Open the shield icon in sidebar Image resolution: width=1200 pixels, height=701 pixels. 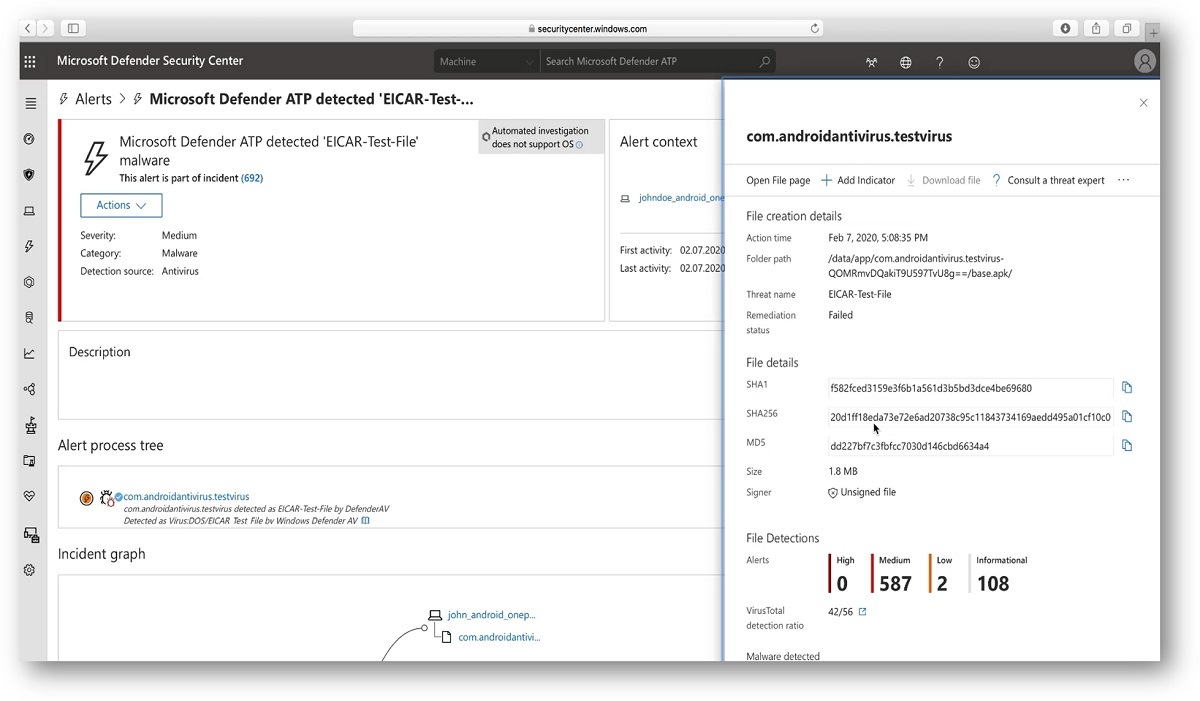(x=29, y=175)
